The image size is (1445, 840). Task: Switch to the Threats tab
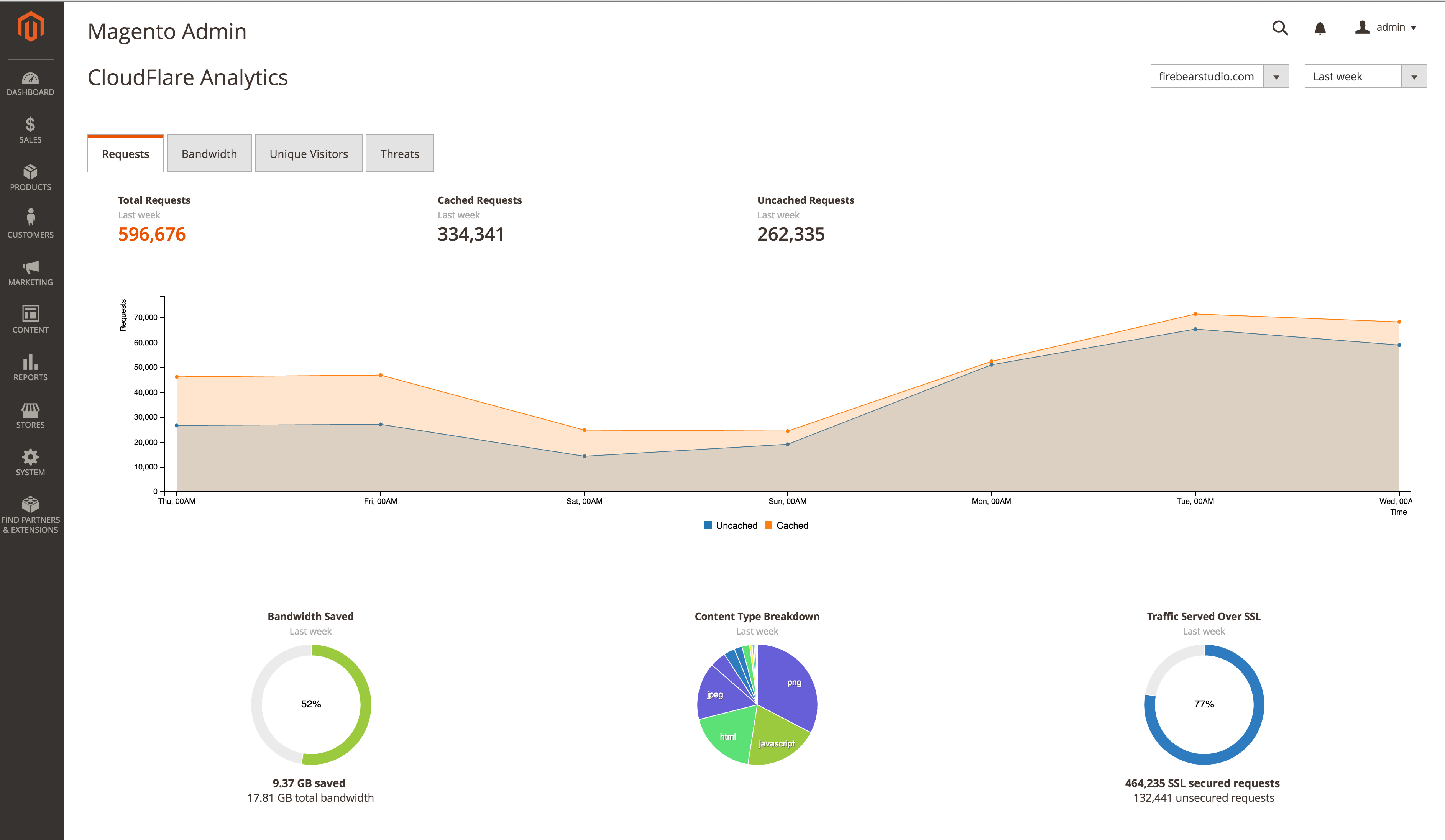click(400, 154)
